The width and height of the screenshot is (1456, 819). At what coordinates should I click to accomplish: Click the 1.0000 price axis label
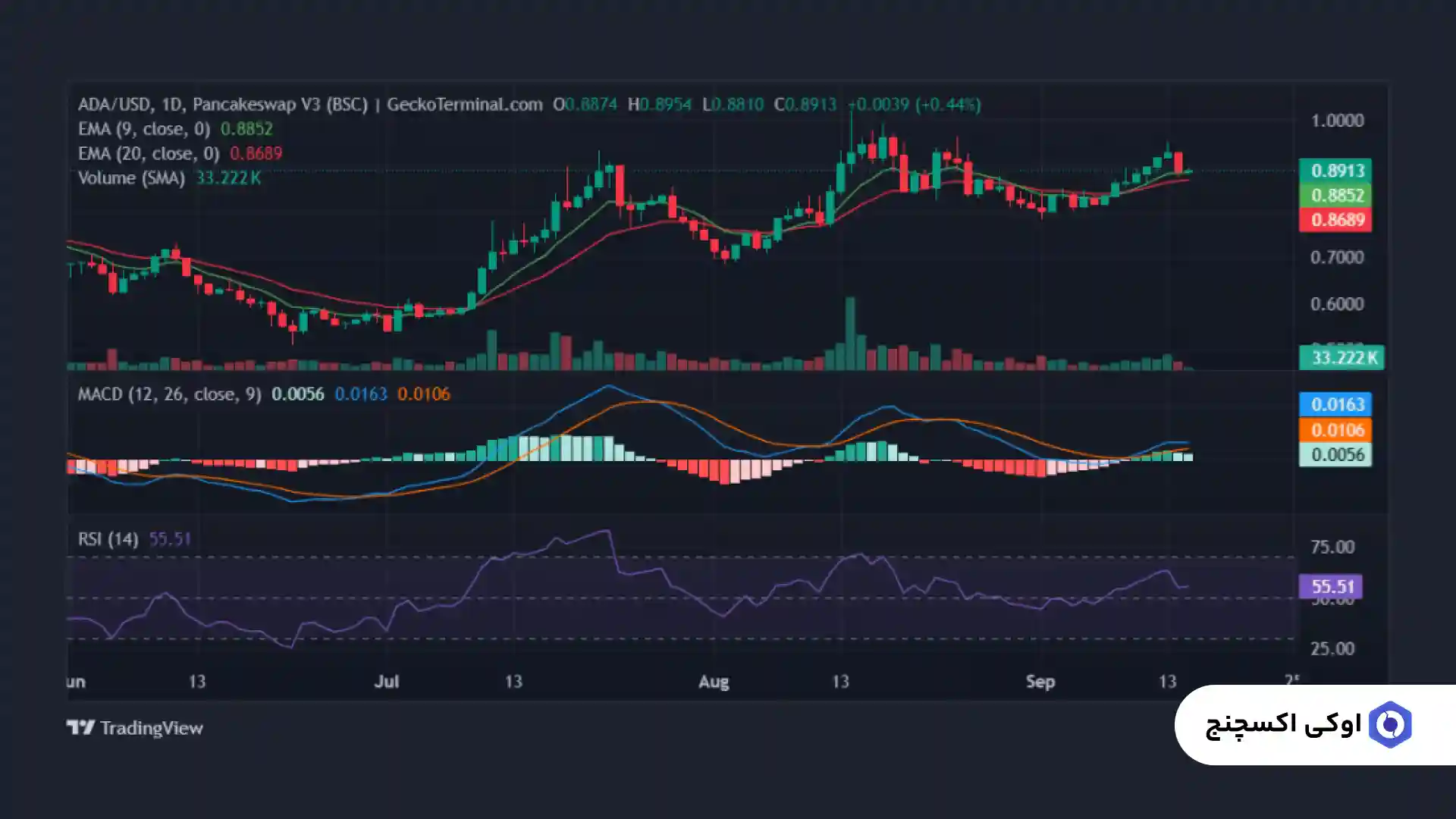coord(1337,121)
